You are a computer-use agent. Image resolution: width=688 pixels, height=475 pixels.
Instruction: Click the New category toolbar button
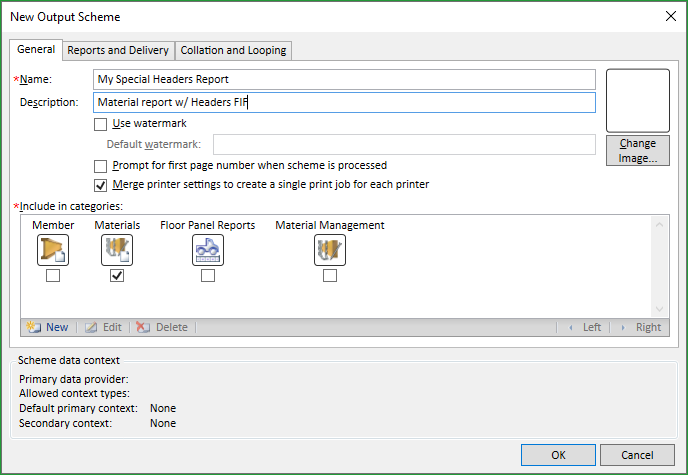47,327
